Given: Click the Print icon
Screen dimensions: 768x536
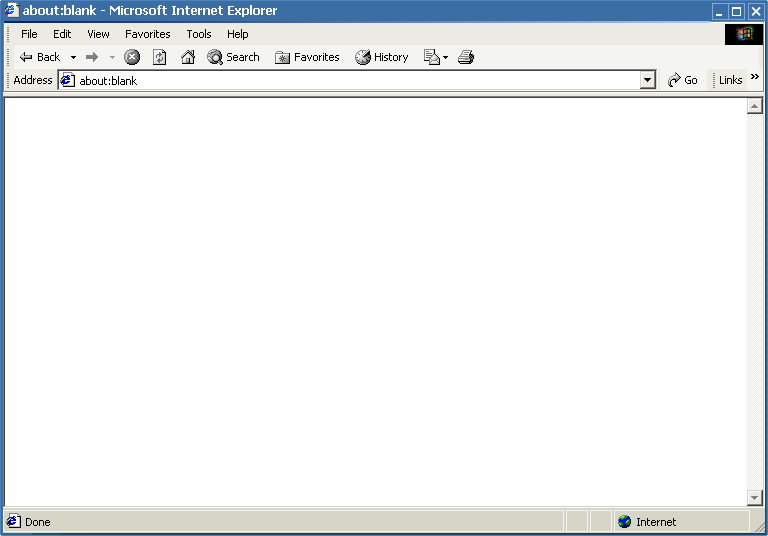Looking at the screenshot, I should (466, 57).
